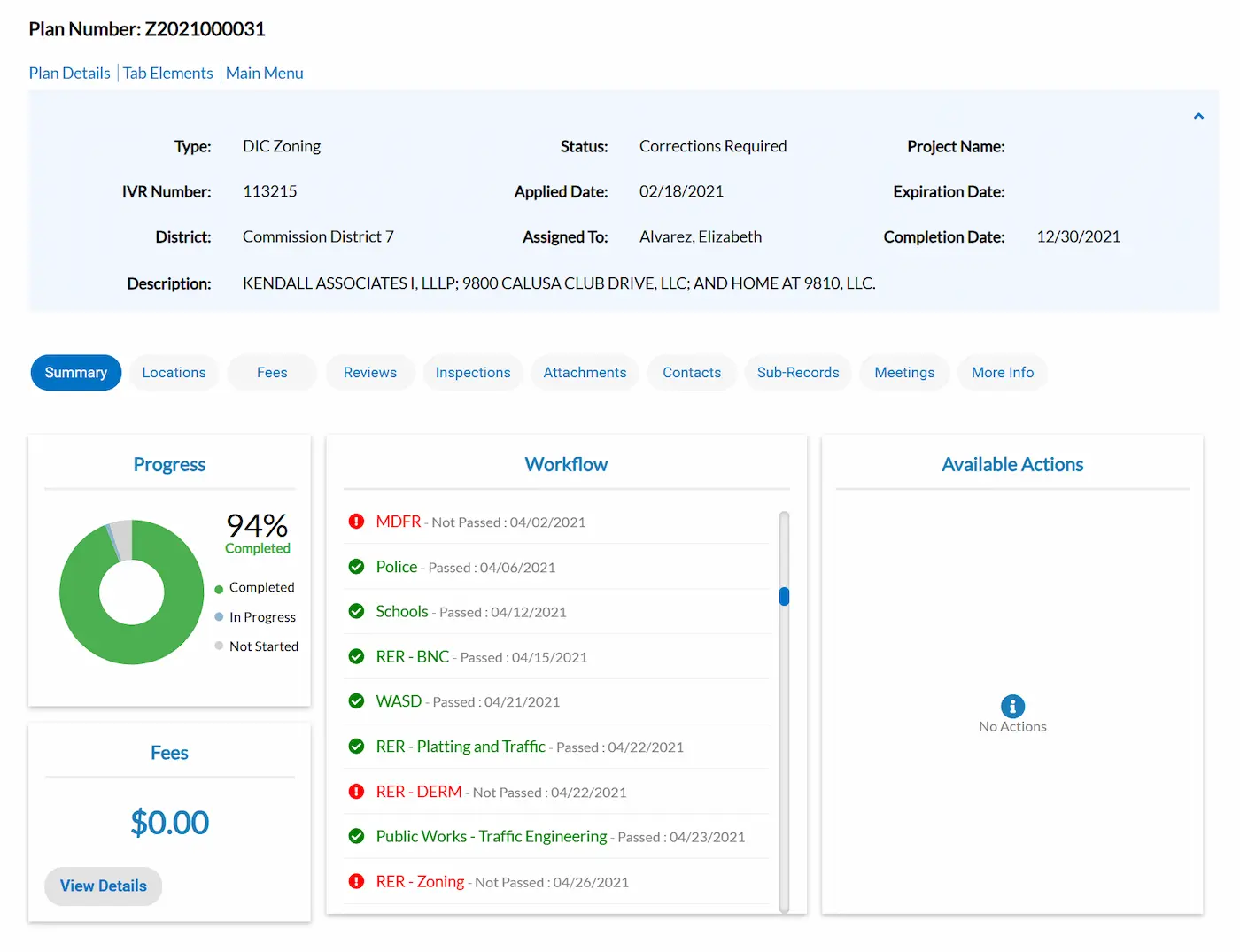Toggle the Completed legend entry
This screenshot has width=1240, height=952.
[255, 587]
